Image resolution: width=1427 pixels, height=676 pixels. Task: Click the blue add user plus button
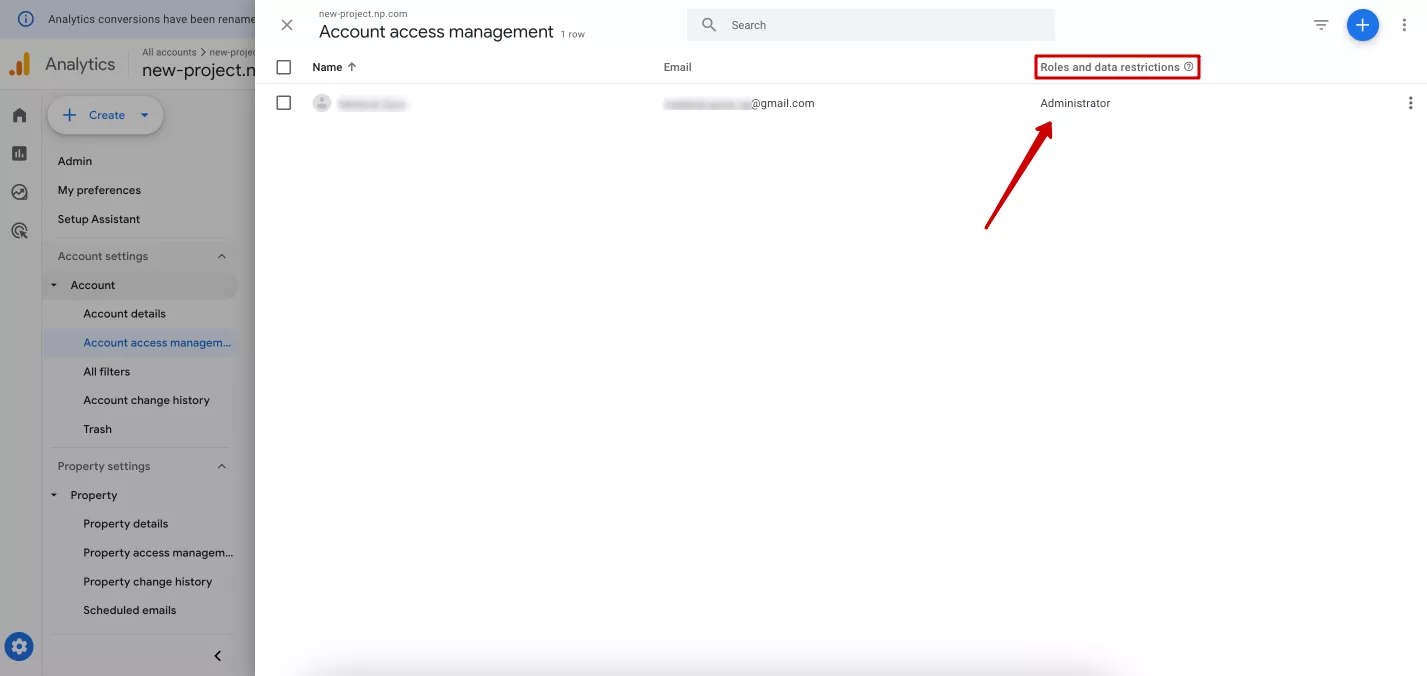[x=1362, y=25]
